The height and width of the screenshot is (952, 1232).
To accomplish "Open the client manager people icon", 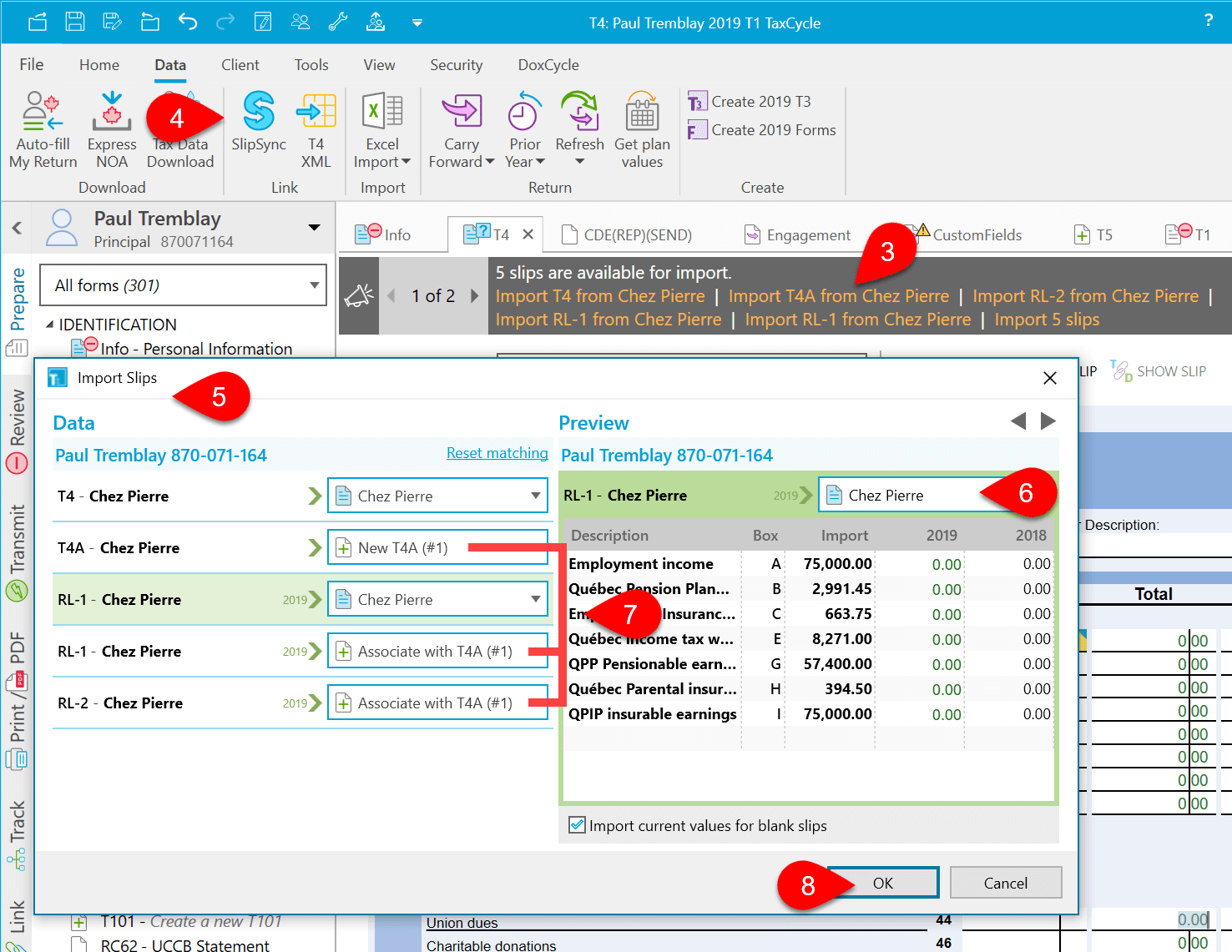I will [300, 23].
